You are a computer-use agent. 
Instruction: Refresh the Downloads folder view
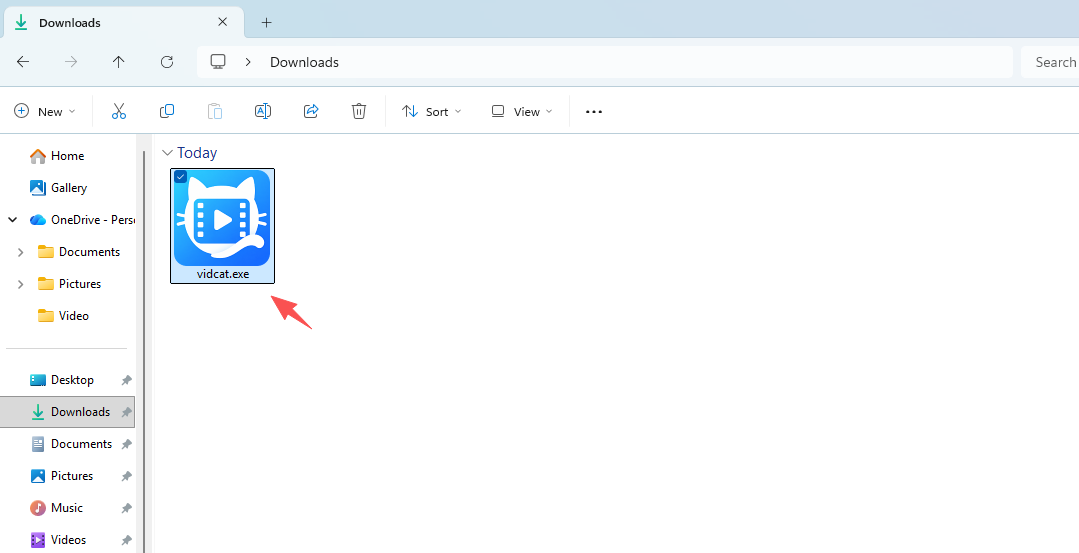[167, 62]
